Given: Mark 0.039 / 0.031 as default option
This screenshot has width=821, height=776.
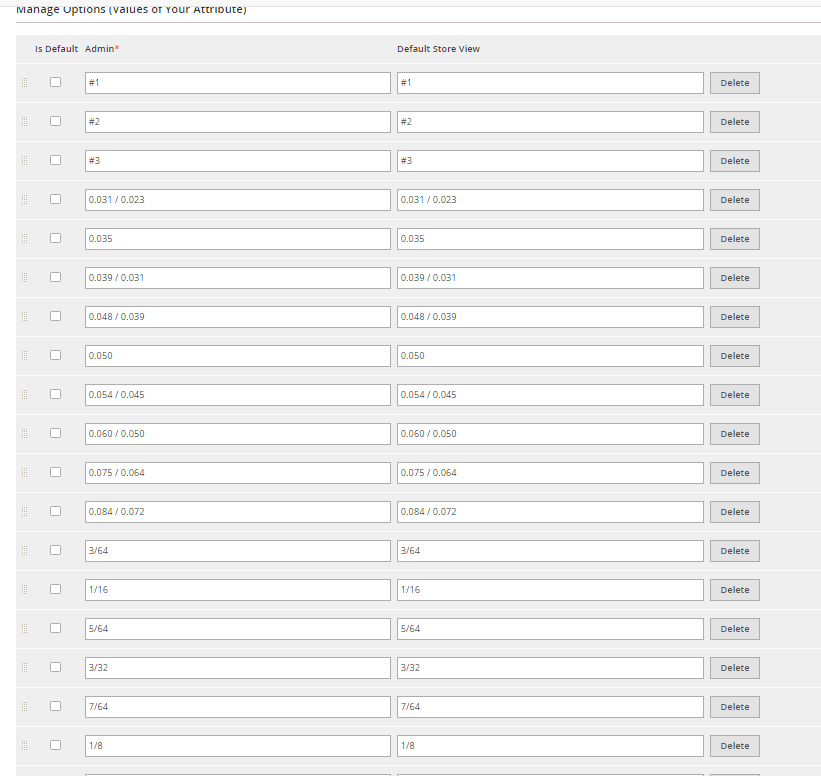Looking at the screenshot, I should coord(56,277).
